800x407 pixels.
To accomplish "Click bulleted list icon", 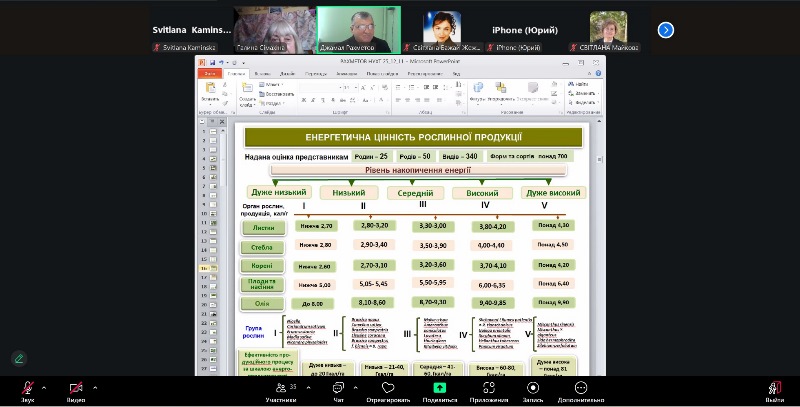I will [399, 88].
